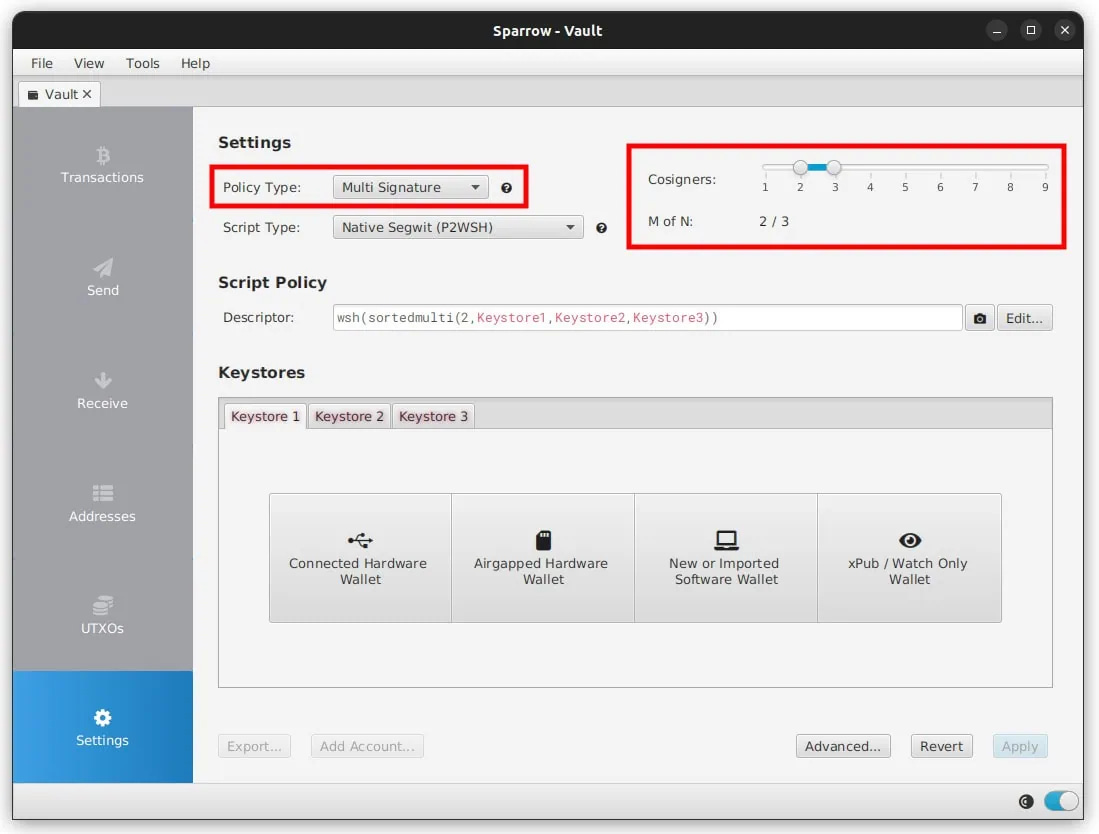Click position 6 on the Cosigners slider
The width and height of the screenshot is (1099, 834).
click(940, 168)
